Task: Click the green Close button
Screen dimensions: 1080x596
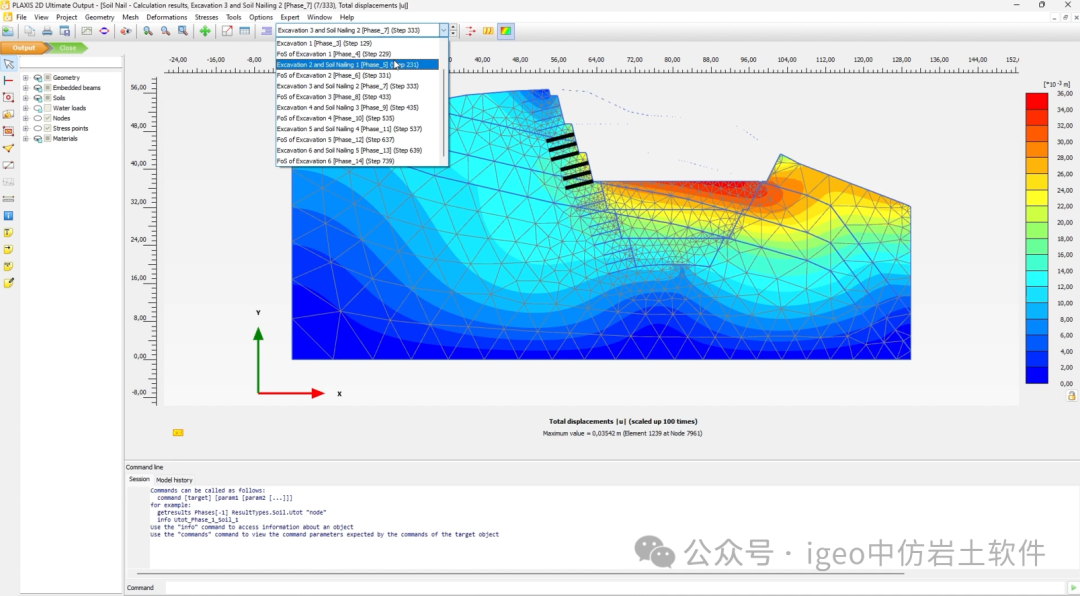Action: tap(68, 47)
